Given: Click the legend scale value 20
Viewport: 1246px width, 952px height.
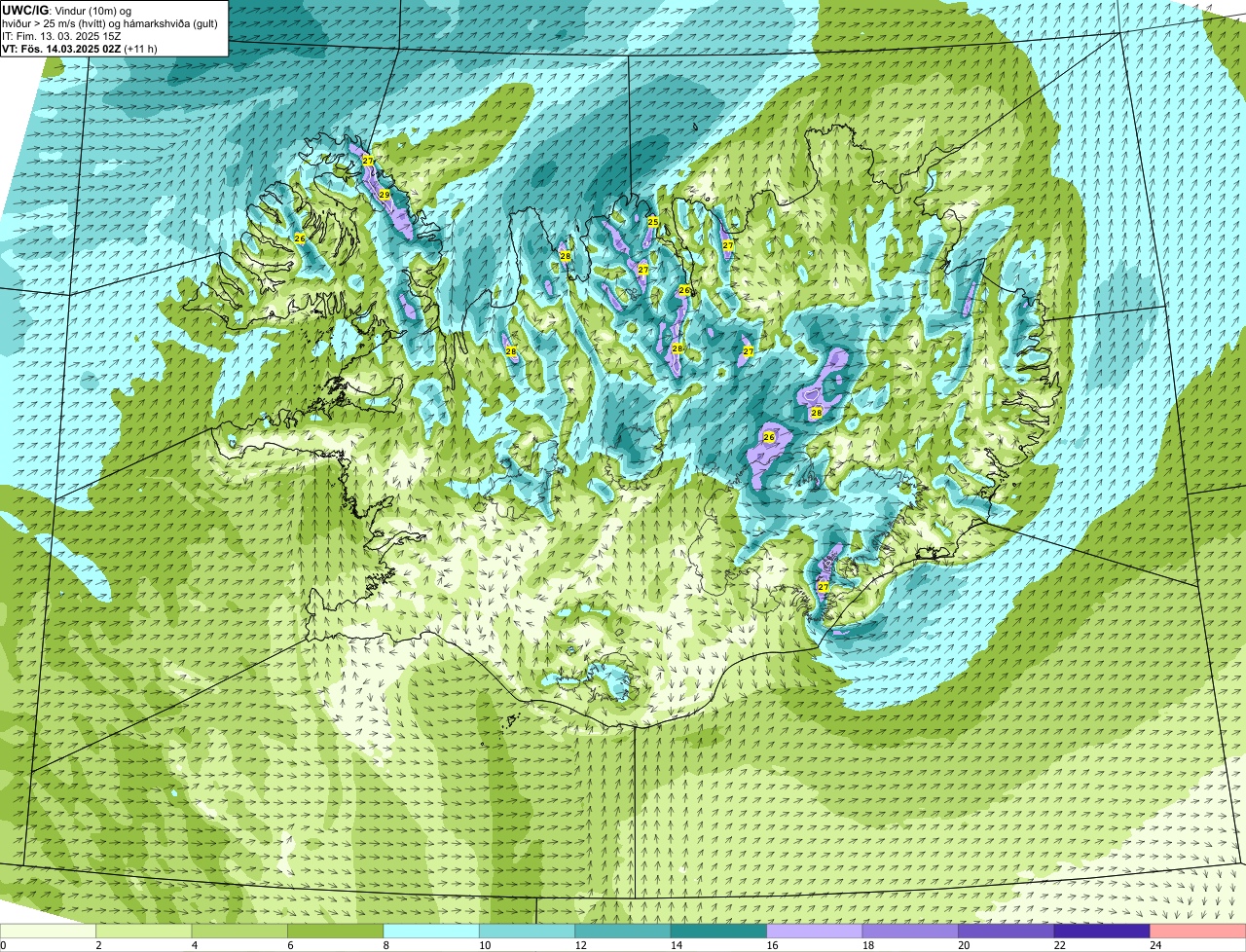Looking at the screenshot, I should 963,945.
